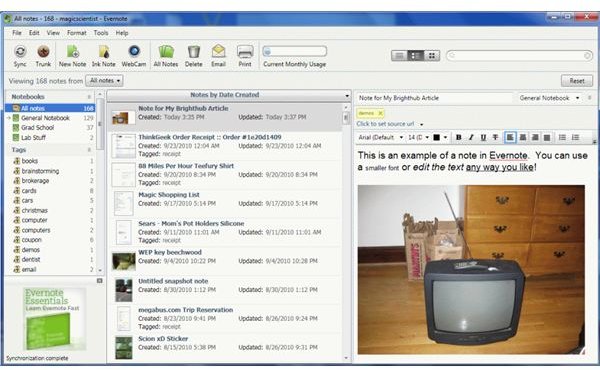Open the font size 14 dropdown
The width and height of the screenshot is (600, 370).
pyautogui.click(x=418, y=137)
